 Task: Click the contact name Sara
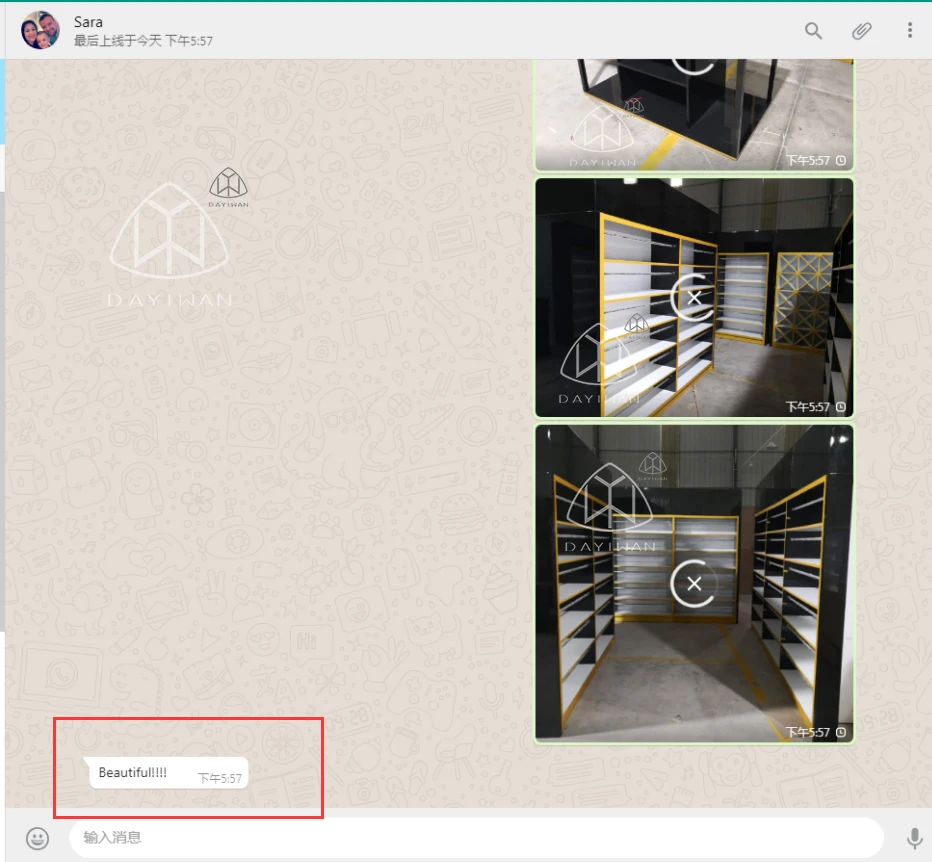(88, 22)
